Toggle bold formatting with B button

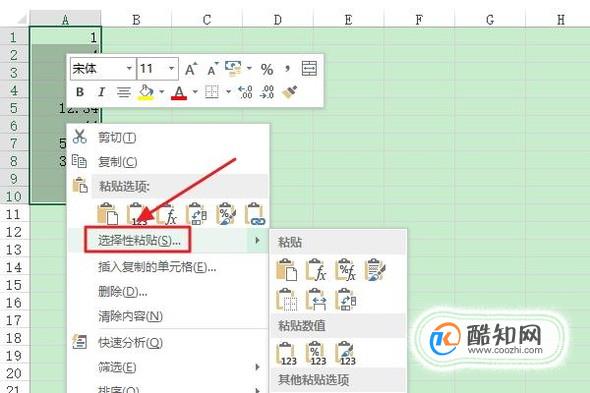click(x=80, y=92)
